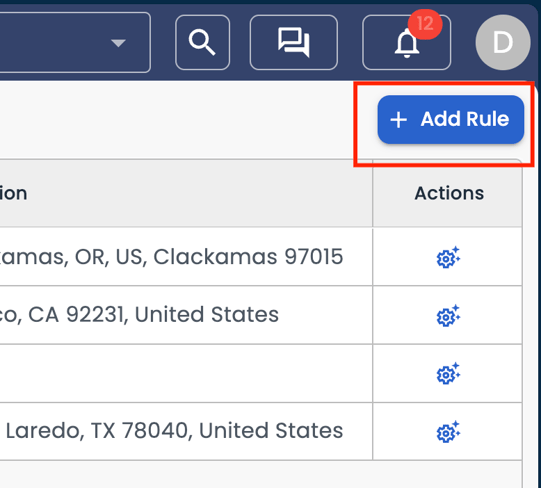541x488 pixels.
Task: Click gear action icon for Laredo row
Action: click(x=448, y=432)
